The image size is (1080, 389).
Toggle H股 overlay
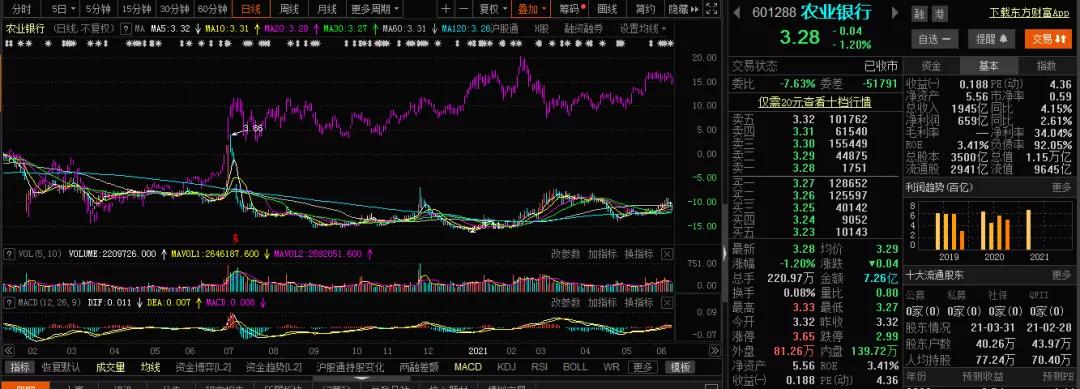[x=541, y=29]
